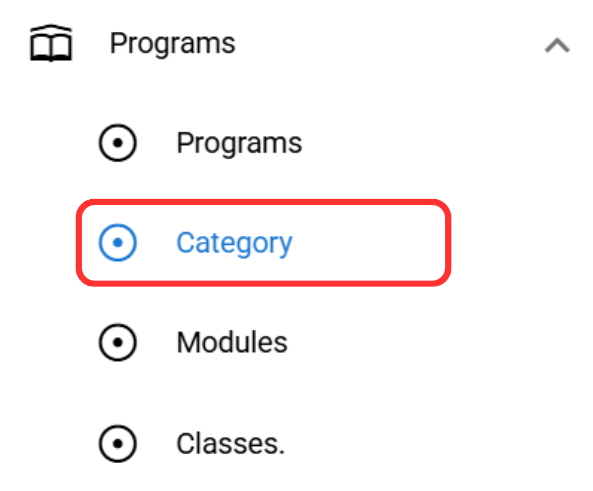Toggle the Programs group via the up arrow

[x=557, y=45]
